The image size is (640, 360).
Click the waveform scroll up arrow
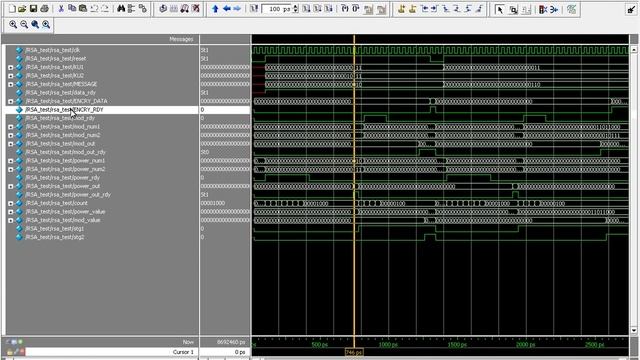coord(634,49)
